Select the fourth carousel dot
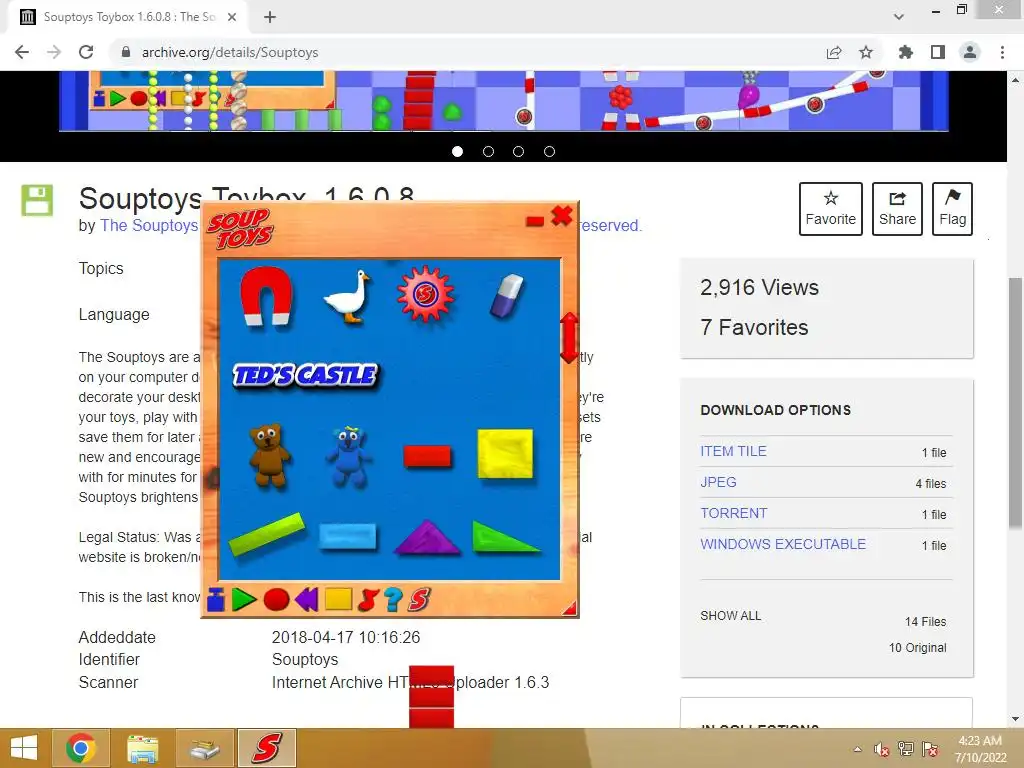This screenshot has width=1024, height=768. (549, 152)
